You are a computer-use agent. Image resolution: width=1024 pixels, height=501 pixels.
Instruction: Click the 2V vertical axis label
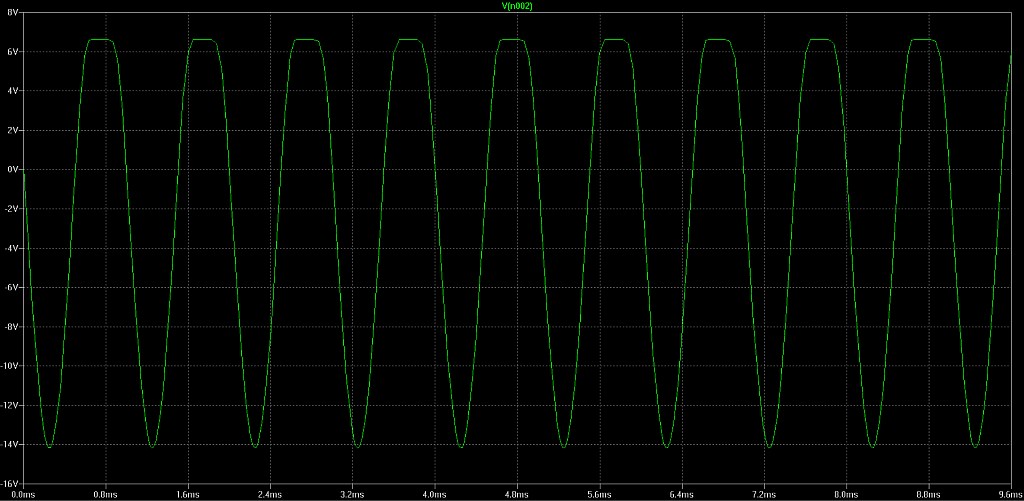[x=13, y=130]
